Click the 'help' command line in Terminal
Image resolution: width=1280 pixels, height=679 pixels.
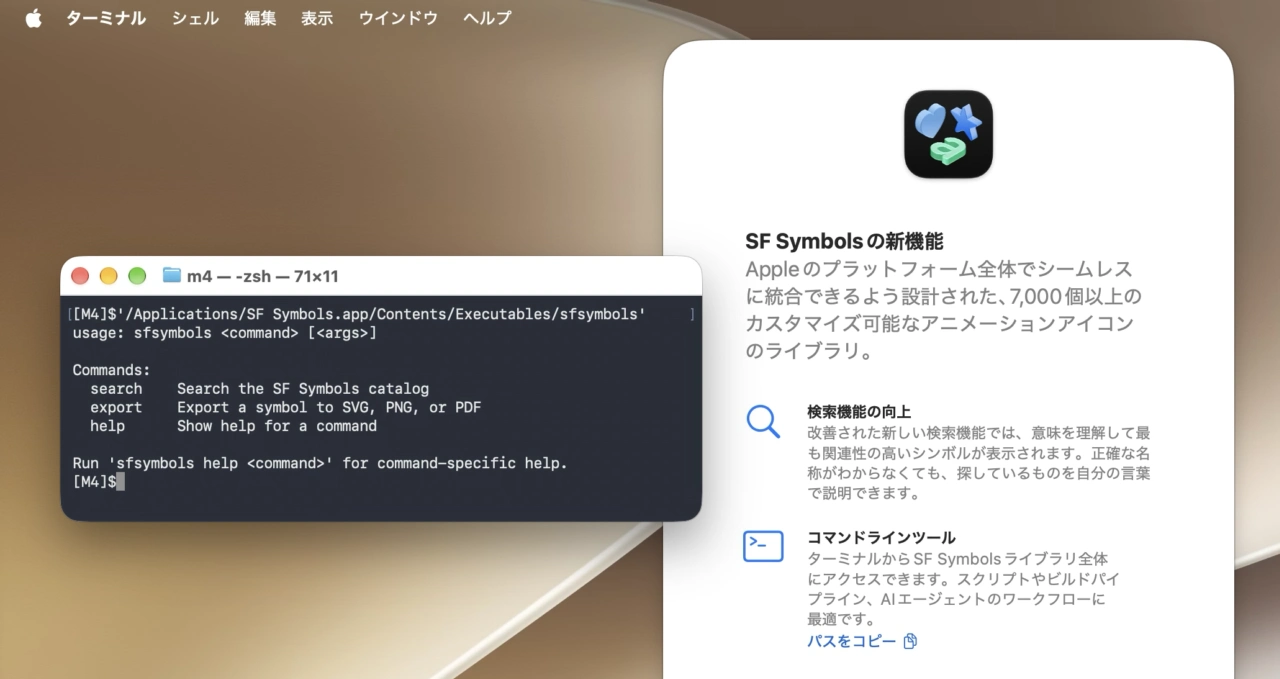(x=233, y=426)
